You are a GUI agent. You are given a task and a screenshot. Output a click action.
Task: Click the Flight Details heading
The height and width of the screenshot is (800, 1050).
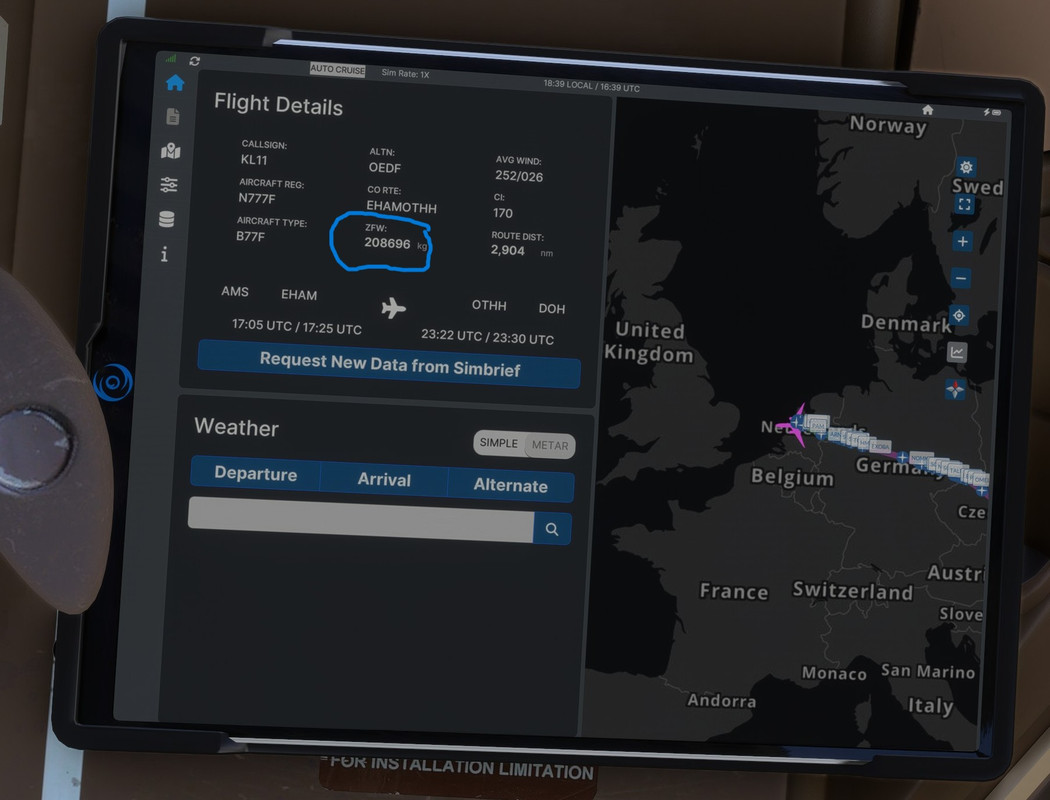tap(279, 104)
